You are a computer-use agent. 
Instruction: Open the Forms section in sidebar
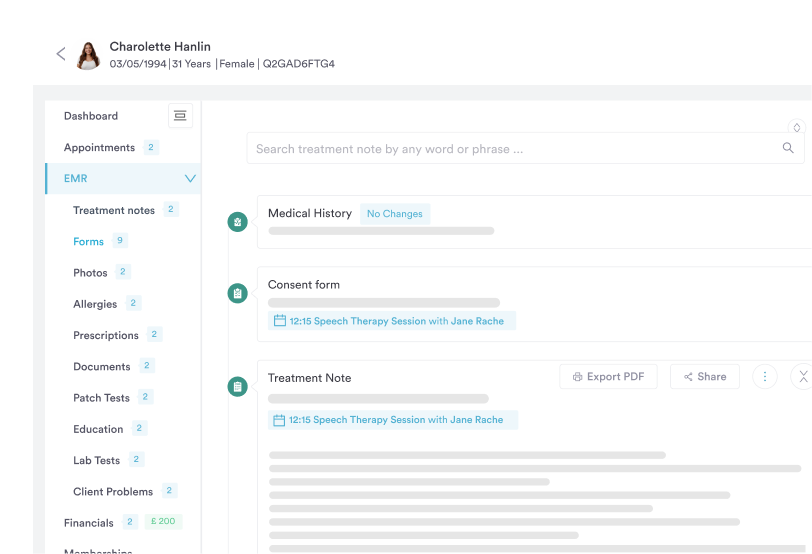88,241
